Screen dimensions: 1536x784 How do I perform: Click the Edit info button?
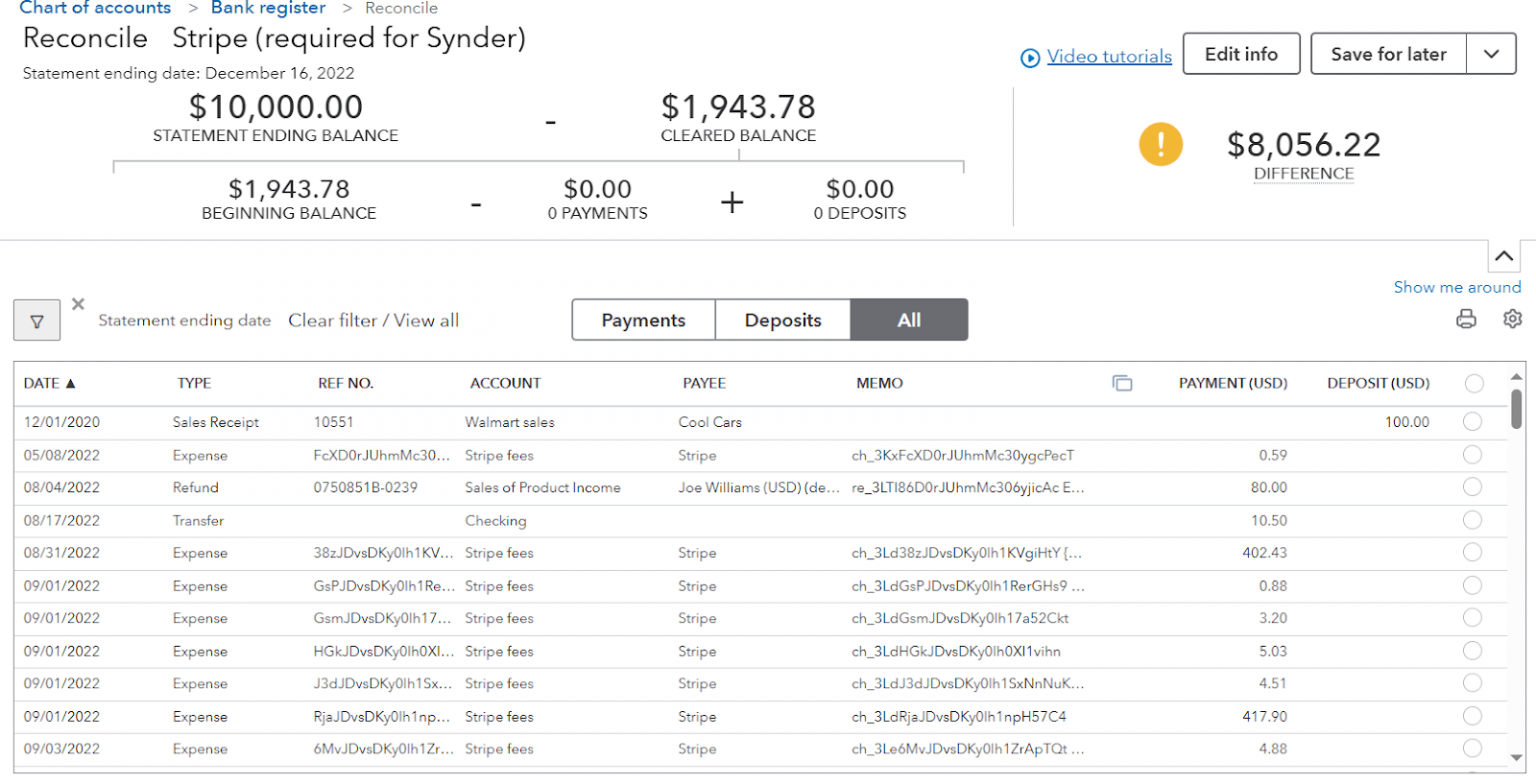pyautogui.click(x=1241, y=54)
